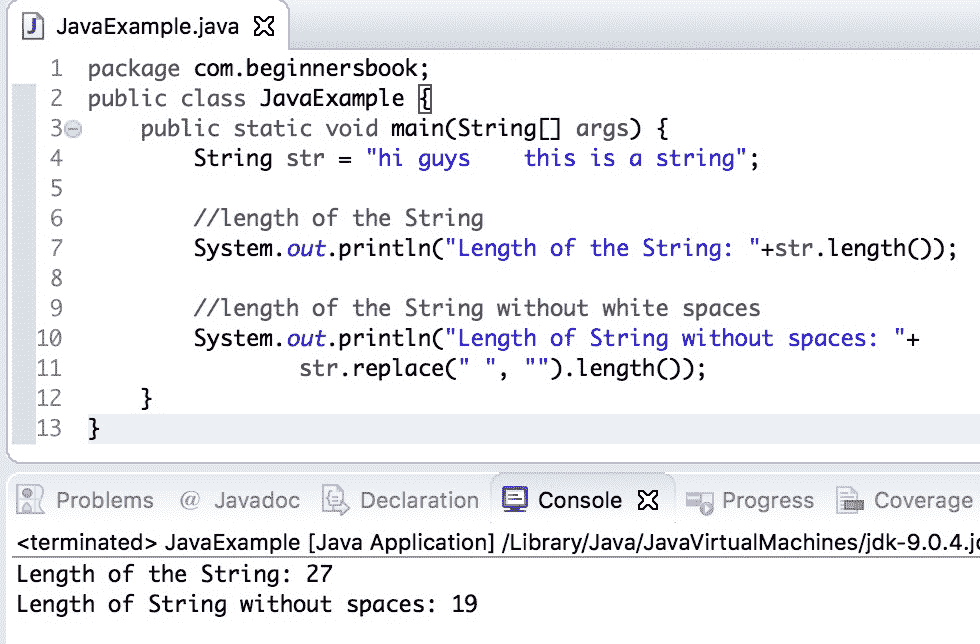Select the Console tab
Viewport: 980px width, 644px height.
pos(579,500)
